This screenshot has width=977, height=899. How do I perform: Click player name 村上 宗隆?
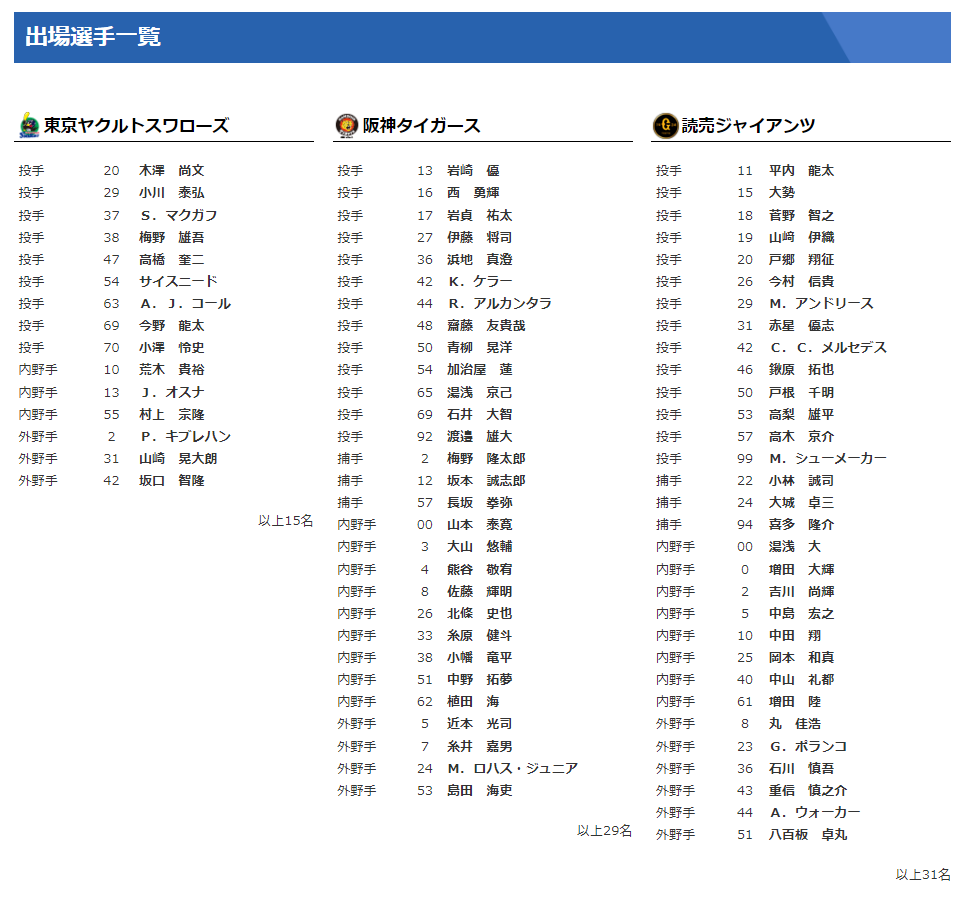pyautogui.click(x=171, y=415)
